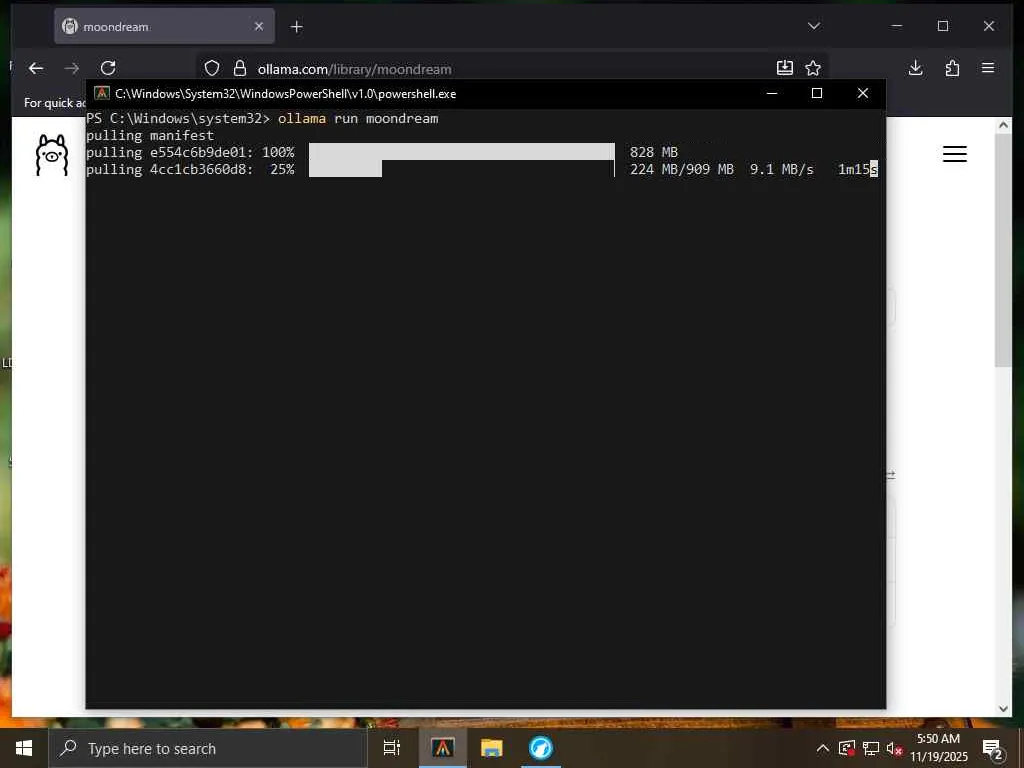Click the 'Type here to search' box

point(208,748)
